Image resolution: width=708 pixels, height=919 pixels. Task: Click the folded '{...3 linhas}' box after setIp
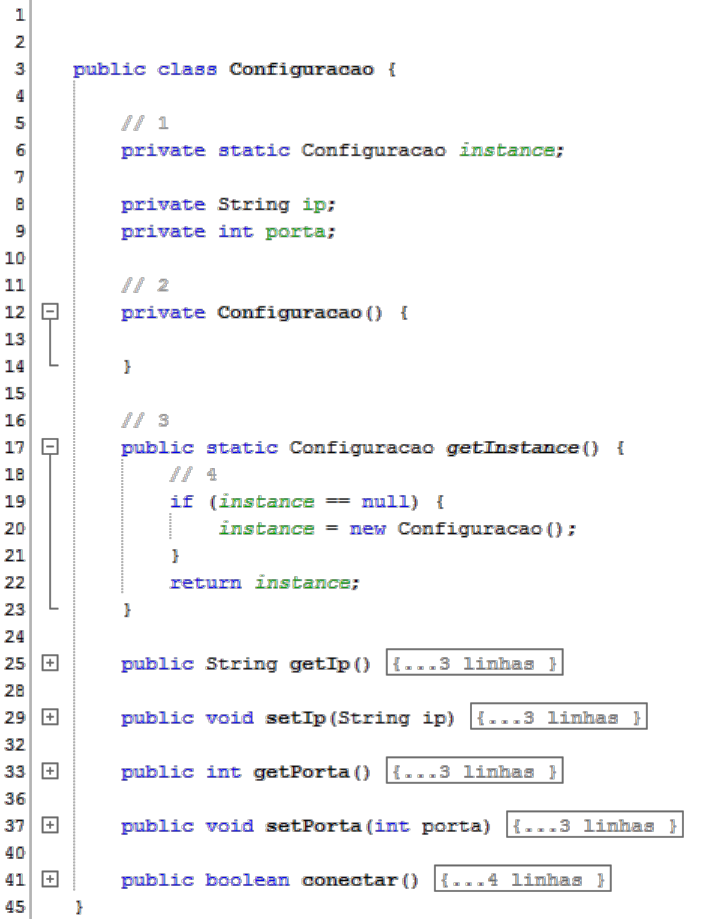click(559, 718)
